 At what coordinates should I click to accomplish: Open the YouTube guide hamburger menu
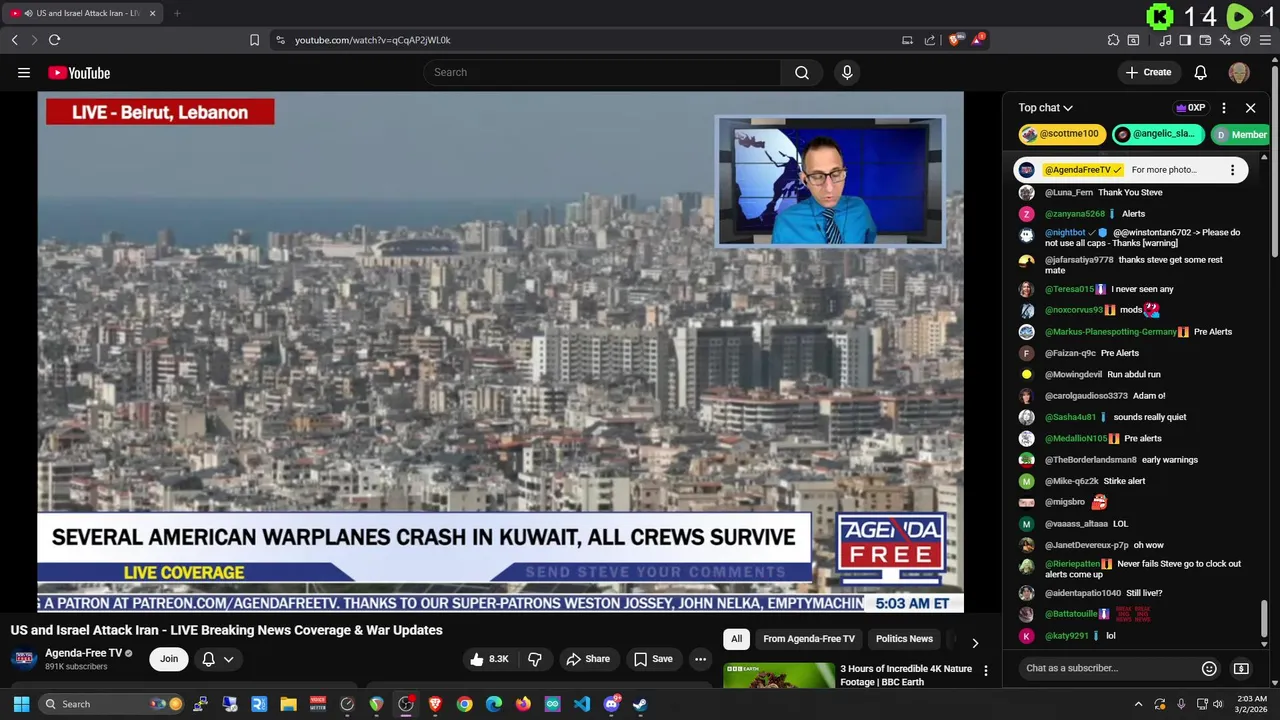24,72
